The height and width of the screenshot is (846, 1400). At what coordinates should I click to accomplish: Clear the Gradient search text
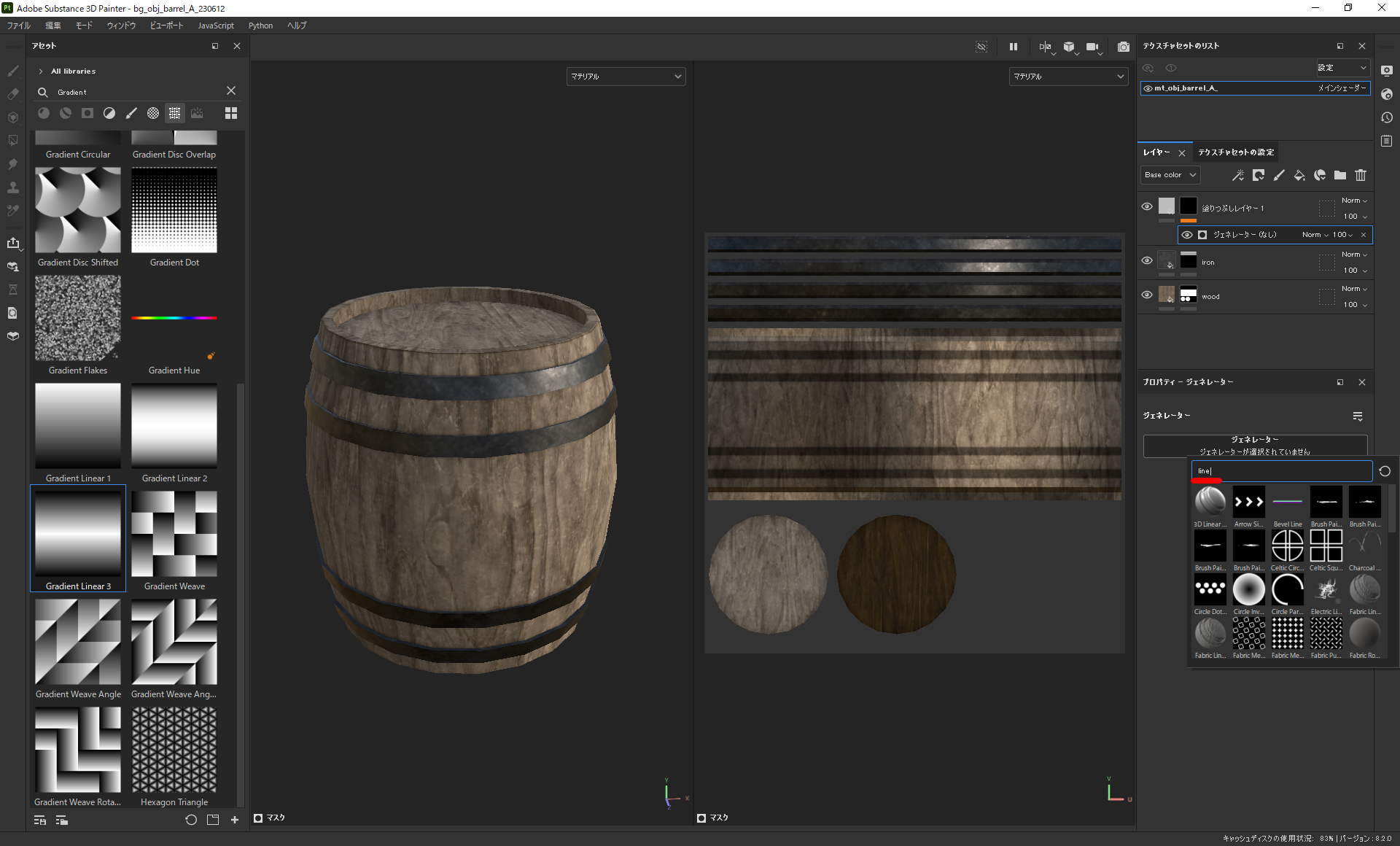coord(231,91)
